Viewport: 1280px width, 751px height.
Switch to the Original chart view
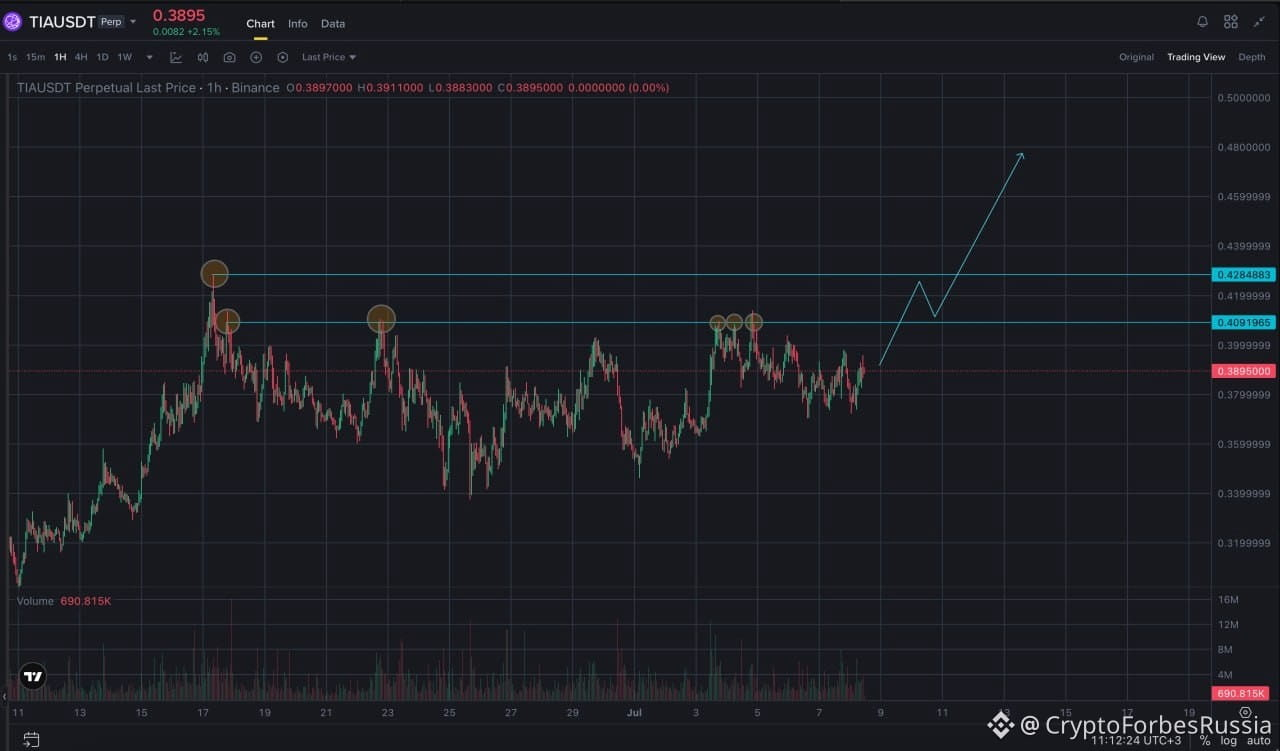coord(1136,57)
